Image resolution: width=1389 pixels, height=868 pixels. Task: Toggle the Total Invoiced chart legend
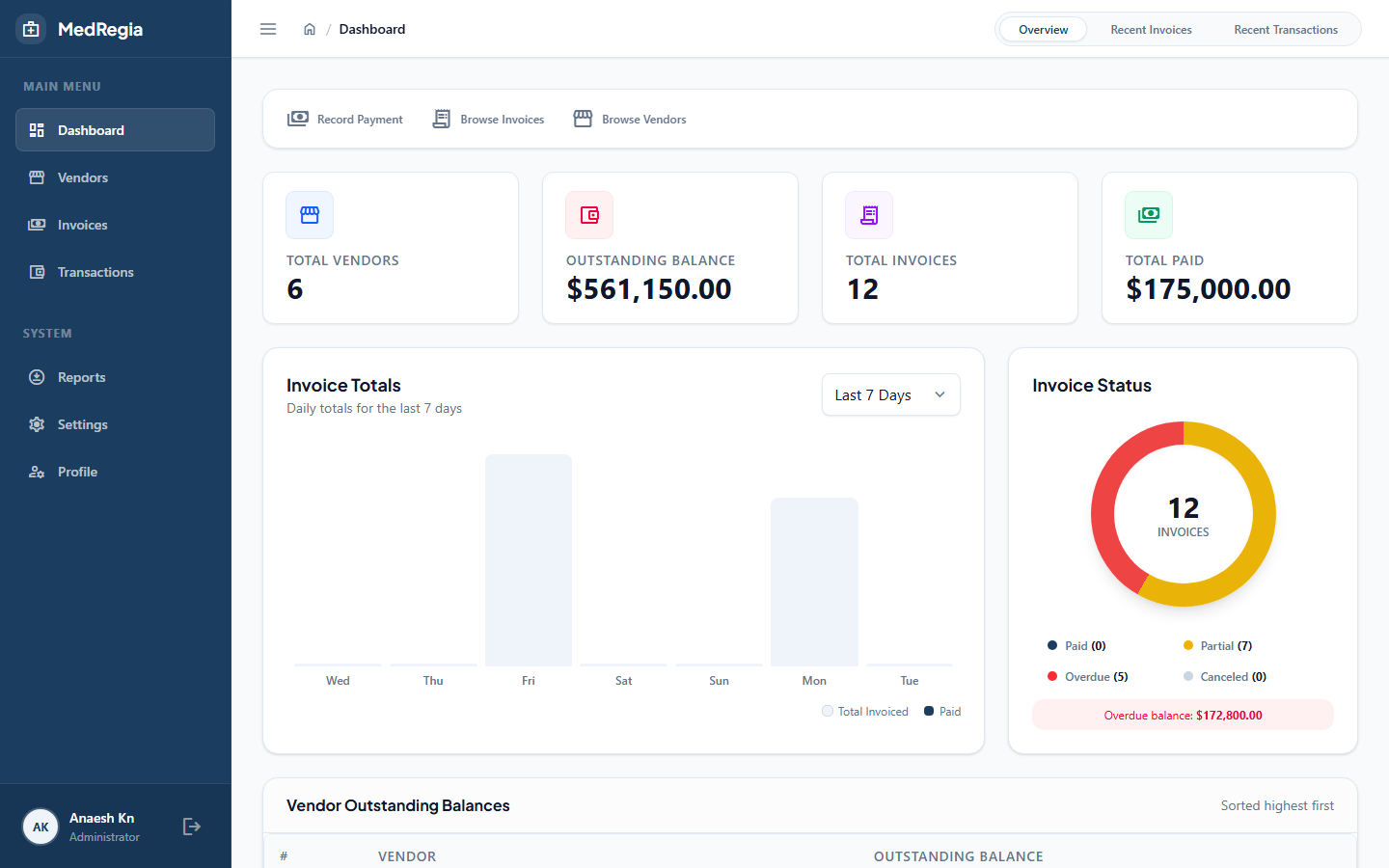(x=865, y=712)
